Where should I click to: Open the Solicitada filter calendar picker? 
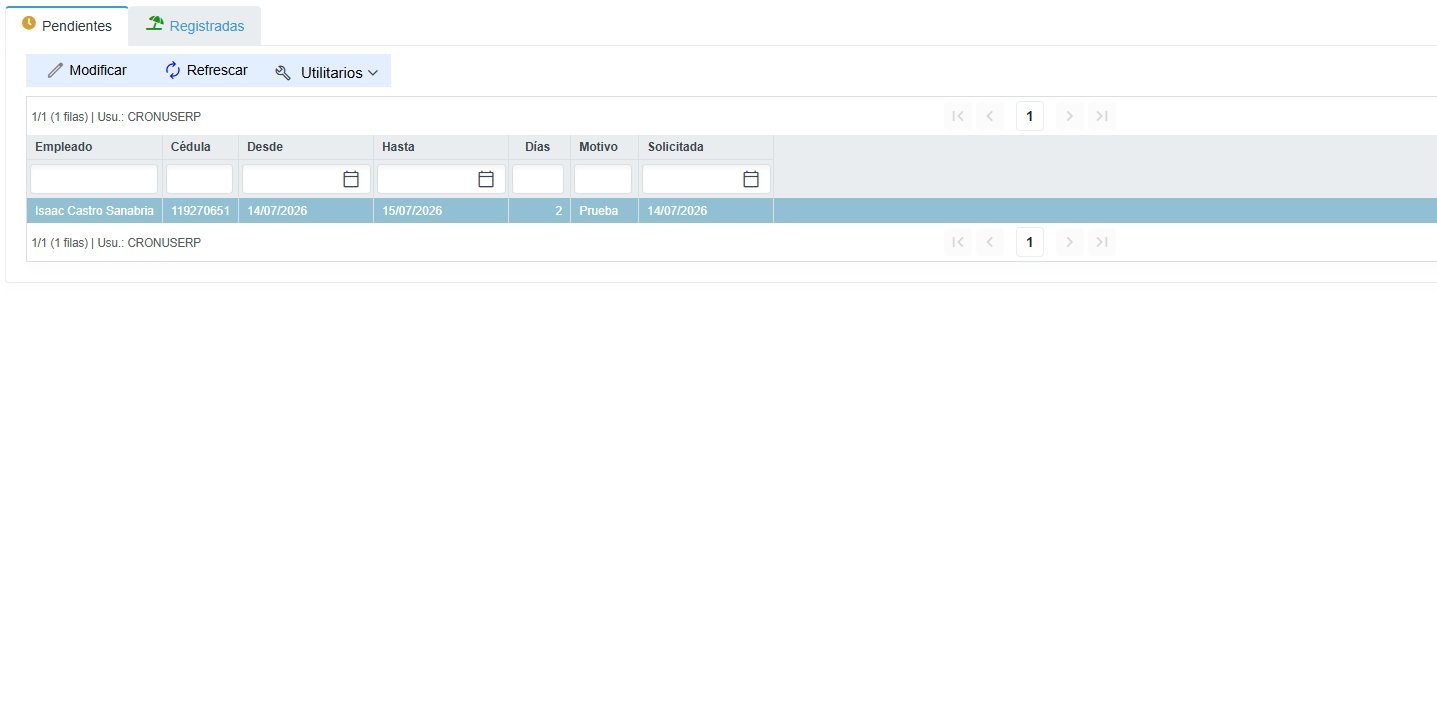[751, 179]
